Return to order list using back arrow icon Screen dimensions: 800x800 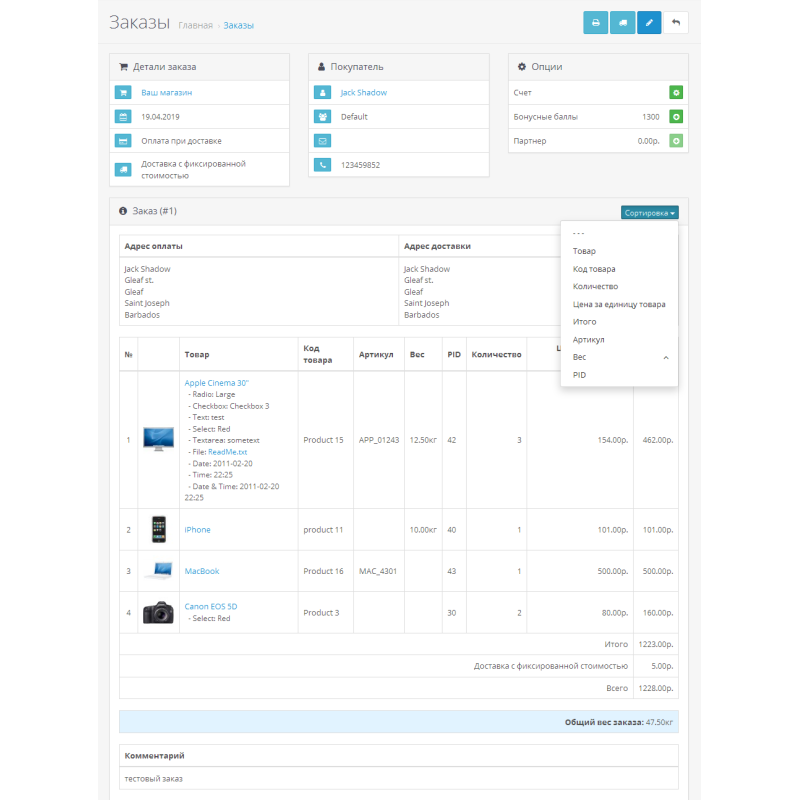676,22
